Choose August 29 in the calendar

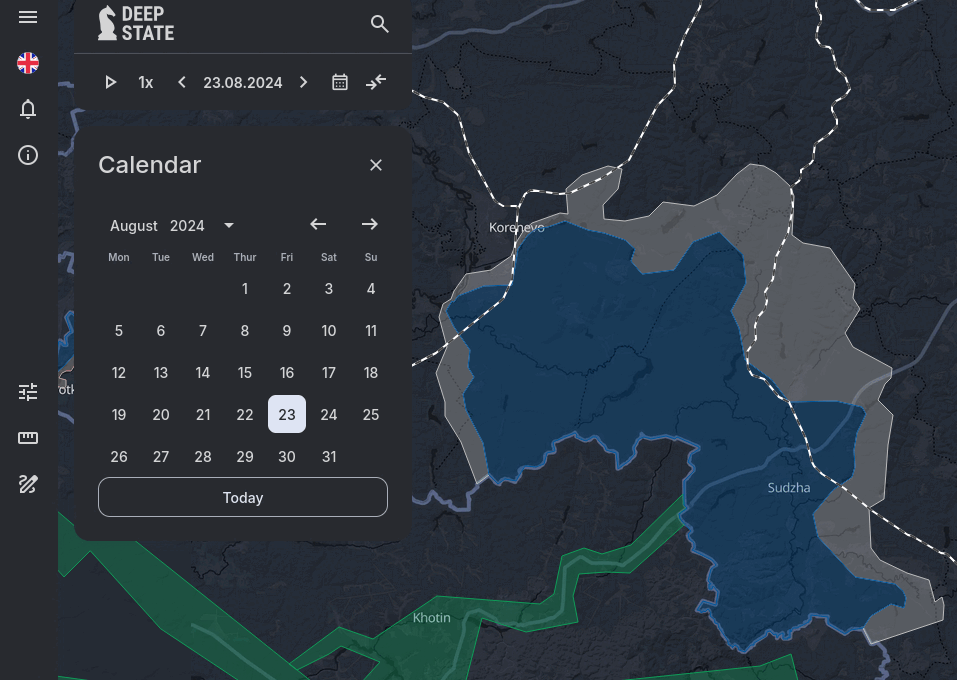click(245, 457)
